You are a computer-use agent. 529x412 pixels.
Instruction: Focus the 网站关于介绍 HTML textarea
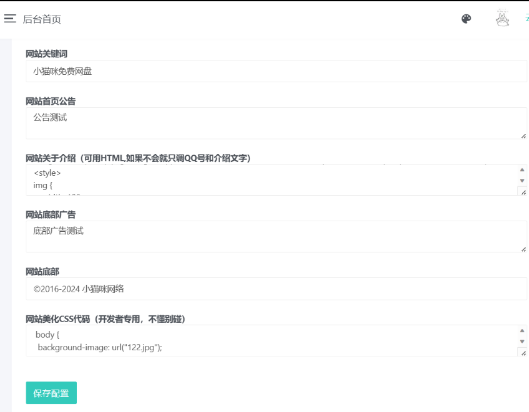(276, 180)
